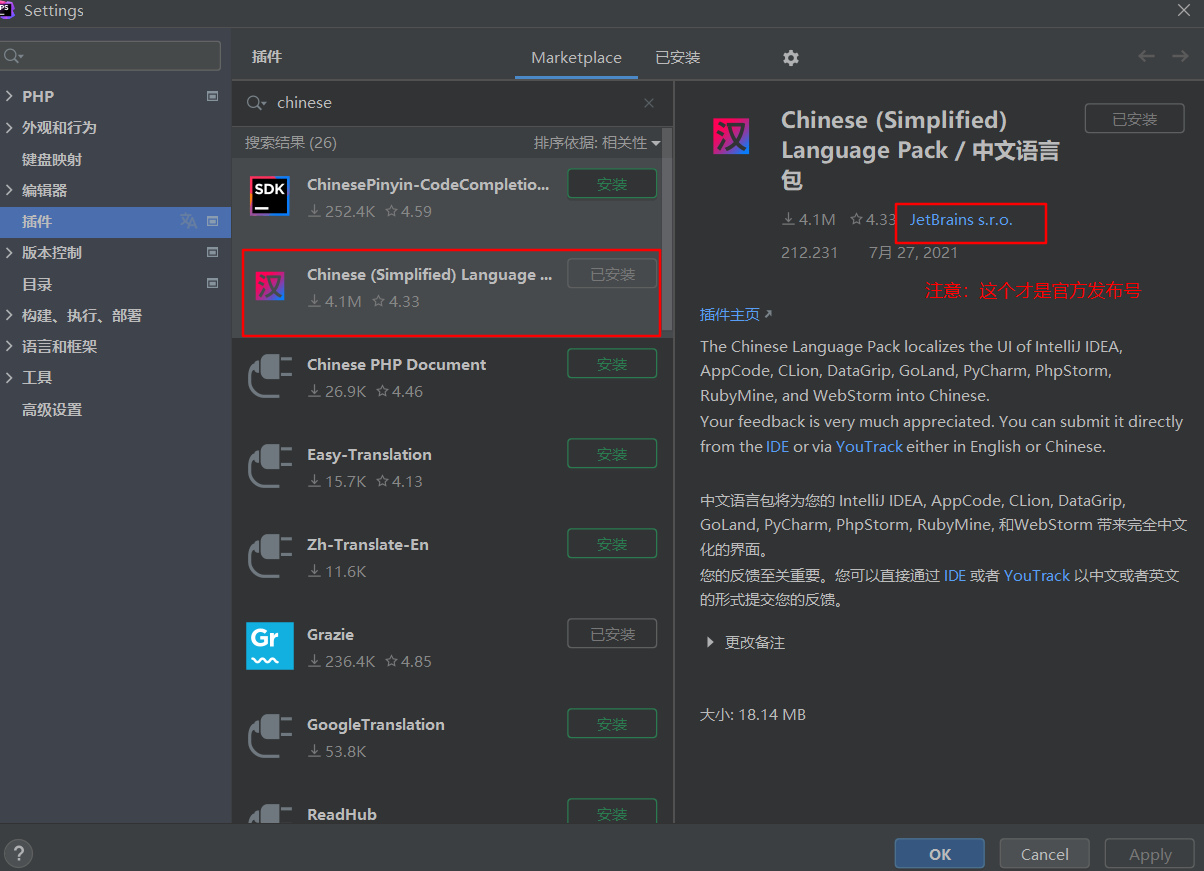The image size is (1204, 871).
Task: Click the help question mark icon
Action: point(18,853)
